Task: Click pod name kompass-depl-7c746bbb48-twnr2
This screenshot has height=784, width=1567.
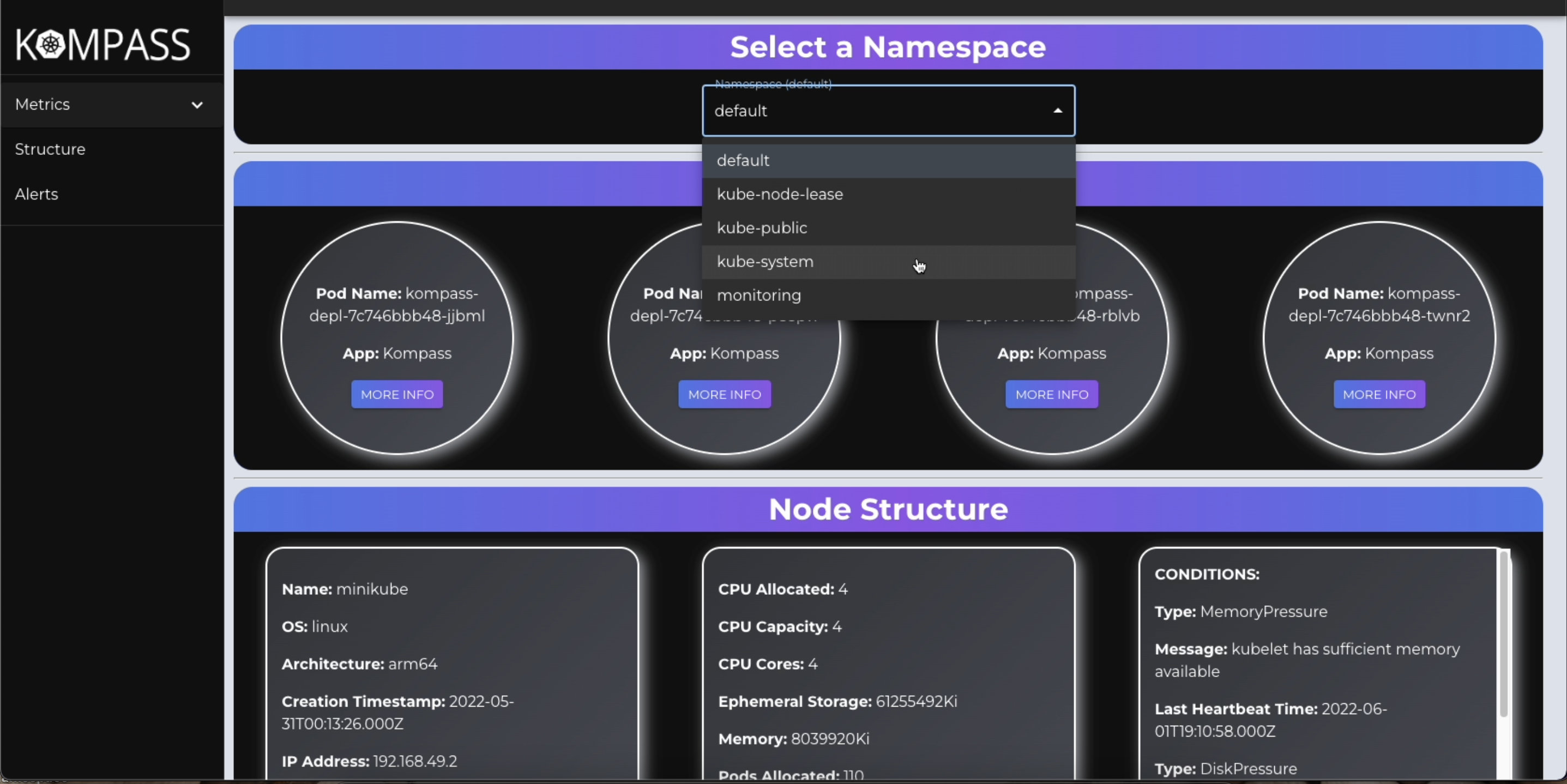Action: pos(1378,305)
